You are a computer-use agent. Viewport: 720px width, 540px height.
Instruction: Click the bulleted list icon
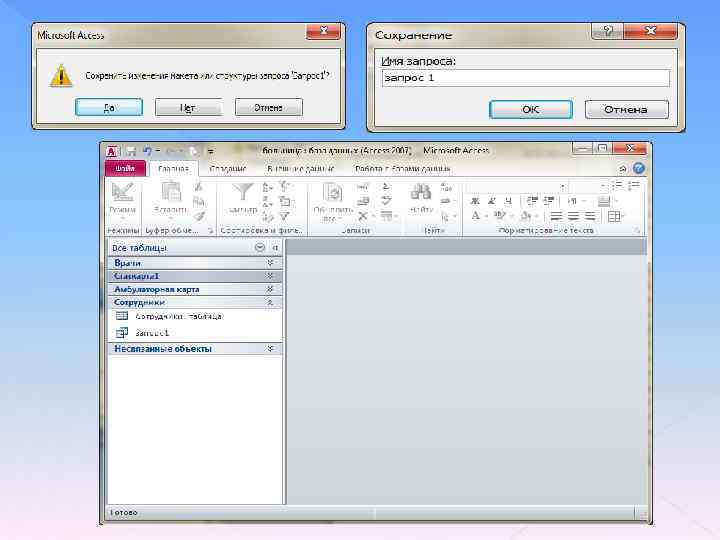coord(617,186)
